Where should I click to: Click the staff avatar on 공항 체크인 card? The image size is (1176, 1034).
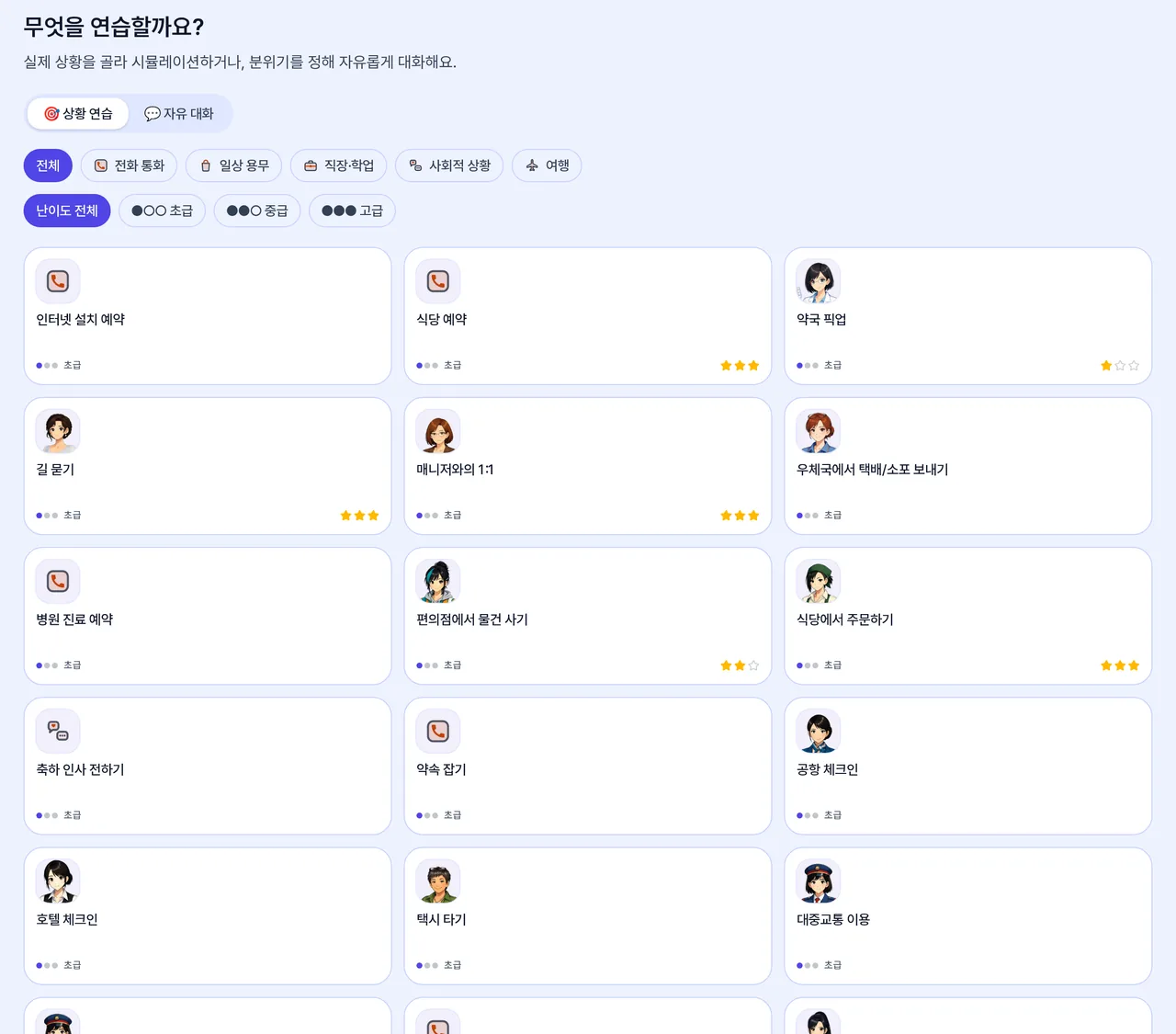[819, 731]
